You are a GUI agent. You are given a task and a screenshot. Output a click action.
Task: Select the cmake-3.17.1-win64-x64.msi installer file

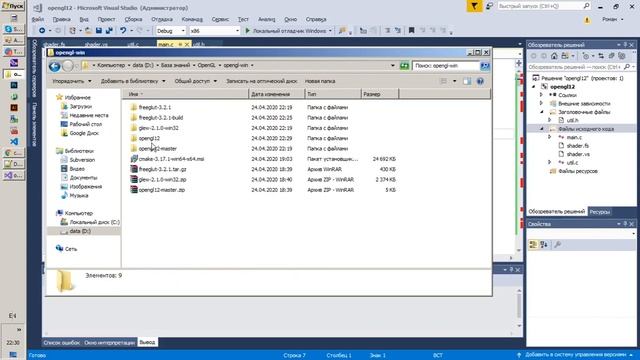point(171,159)
